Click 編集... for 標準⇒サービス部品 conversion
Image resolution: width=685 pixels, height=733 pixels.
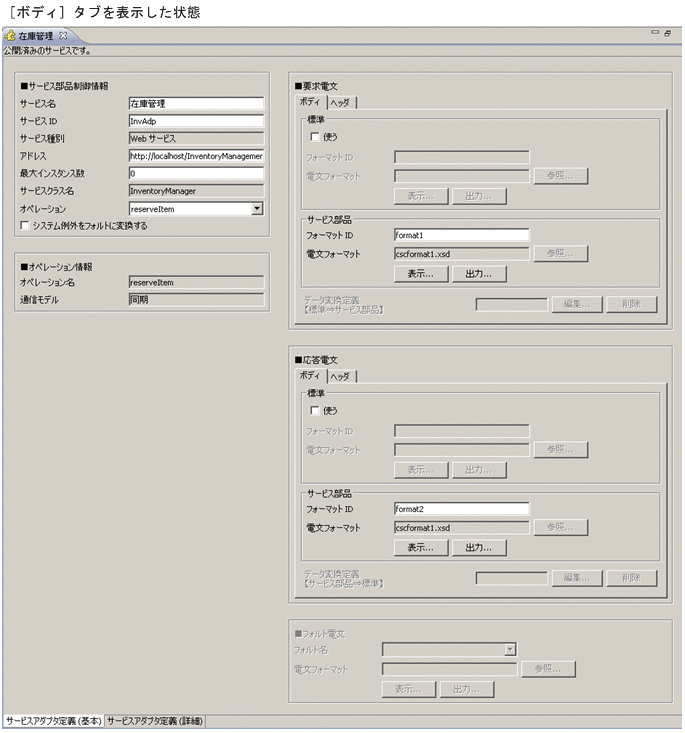tap(577, 304)
